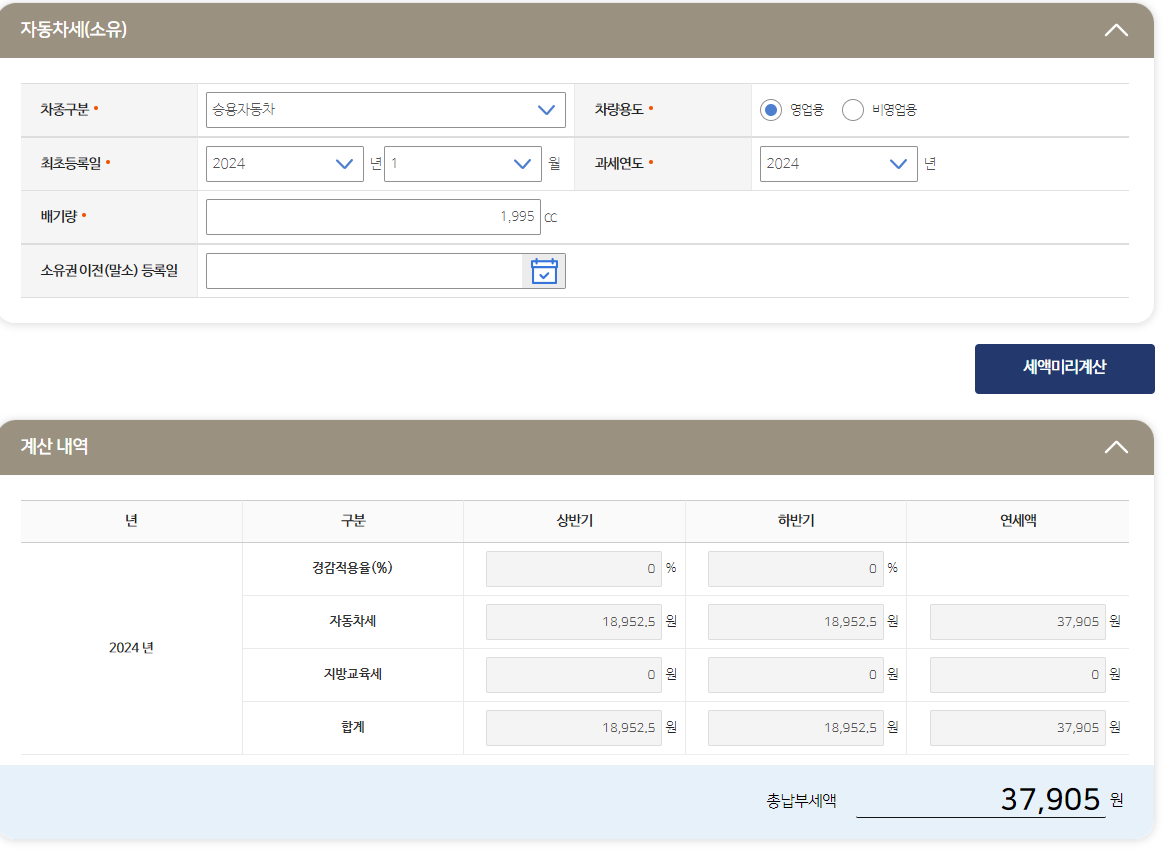The image size is (1165, 859).
Task: Collapse the 자동차세(소유) section
Action: pyautogui.click(x=1115, y=30)
